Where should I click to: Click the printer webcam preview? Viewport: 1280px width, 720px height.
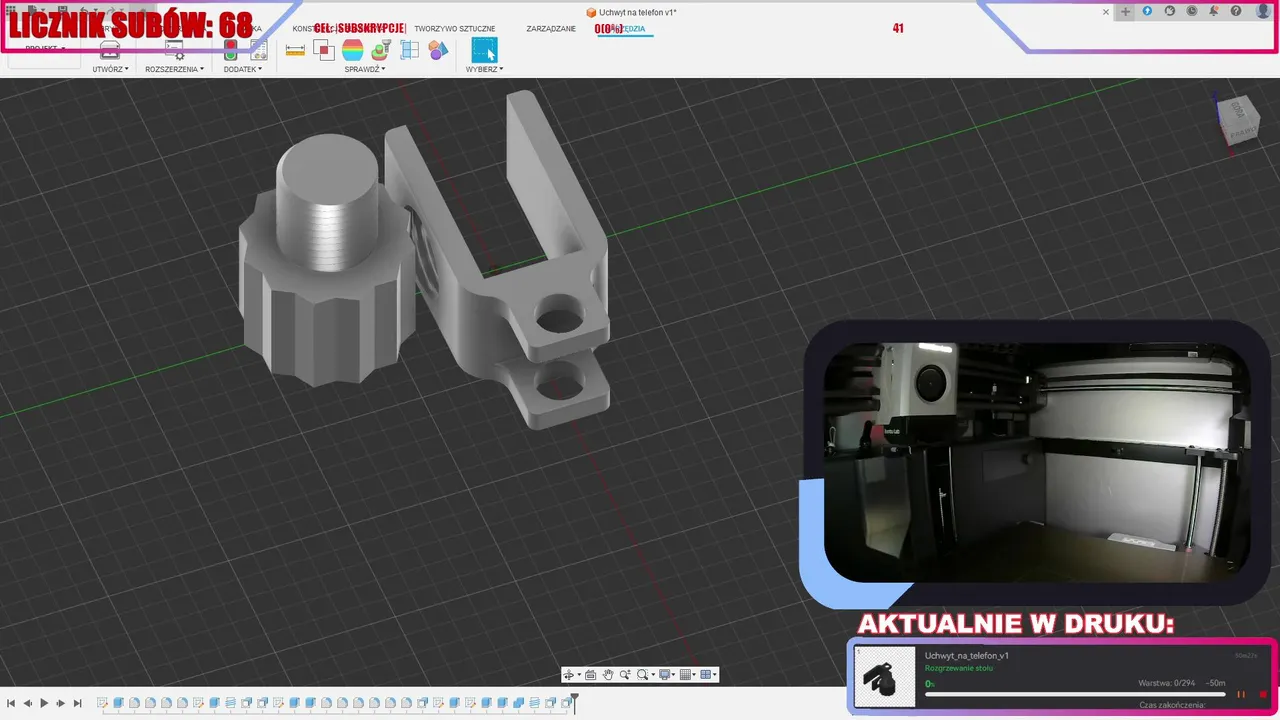[1037, 462]
